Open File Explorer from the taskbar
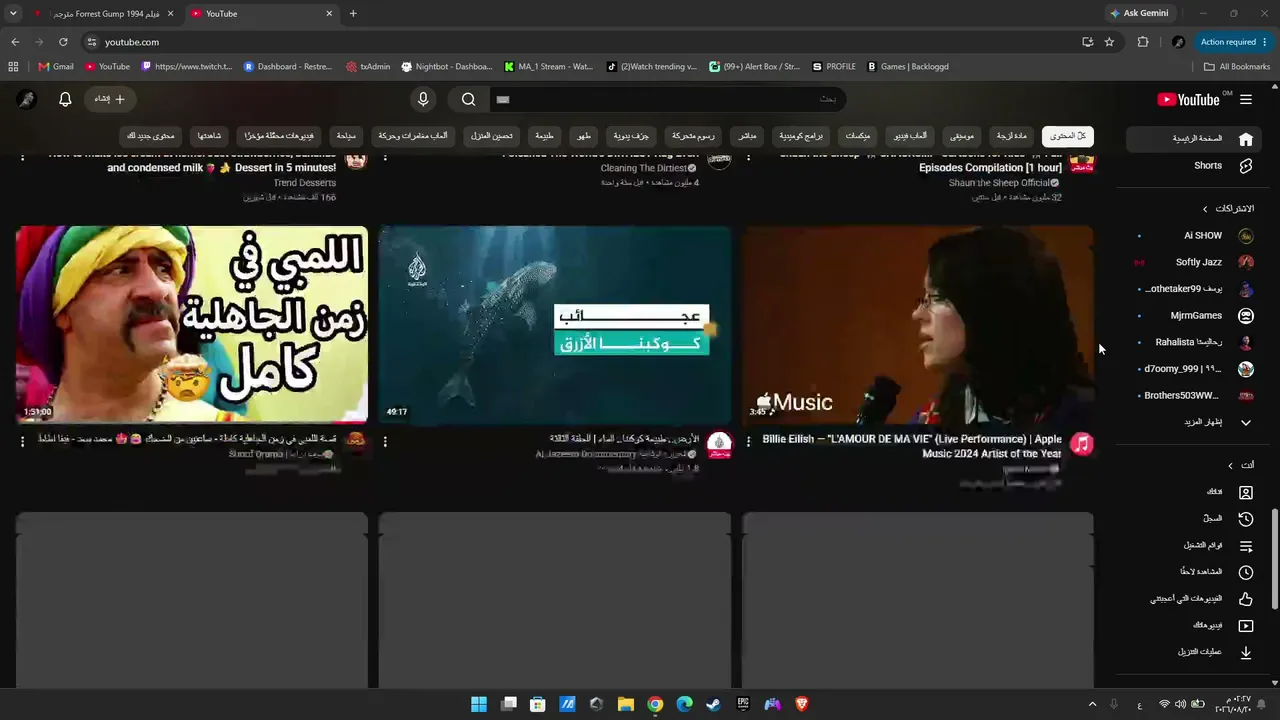 (625, 704)
